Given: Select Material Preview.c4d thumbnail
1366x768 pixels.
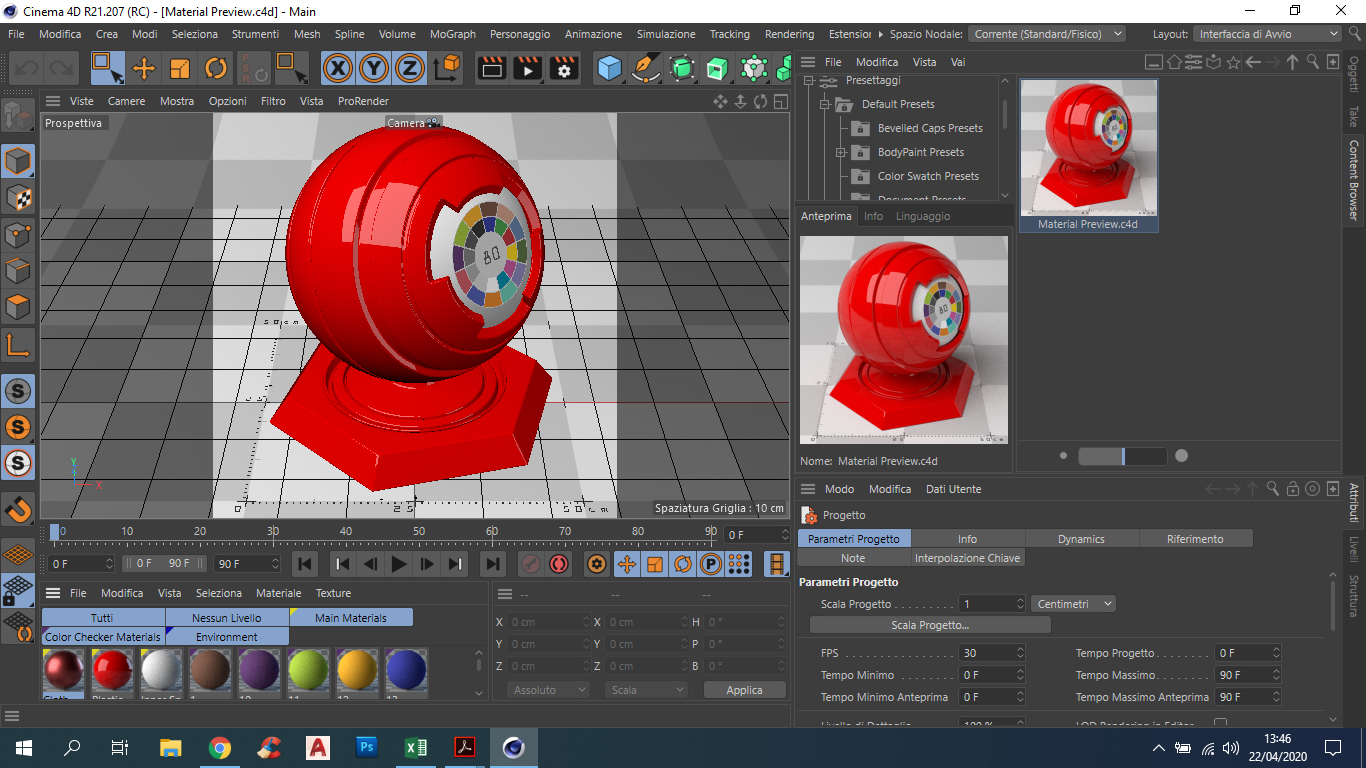Looking at the screenshot, I should click(x=1089, y=156).
